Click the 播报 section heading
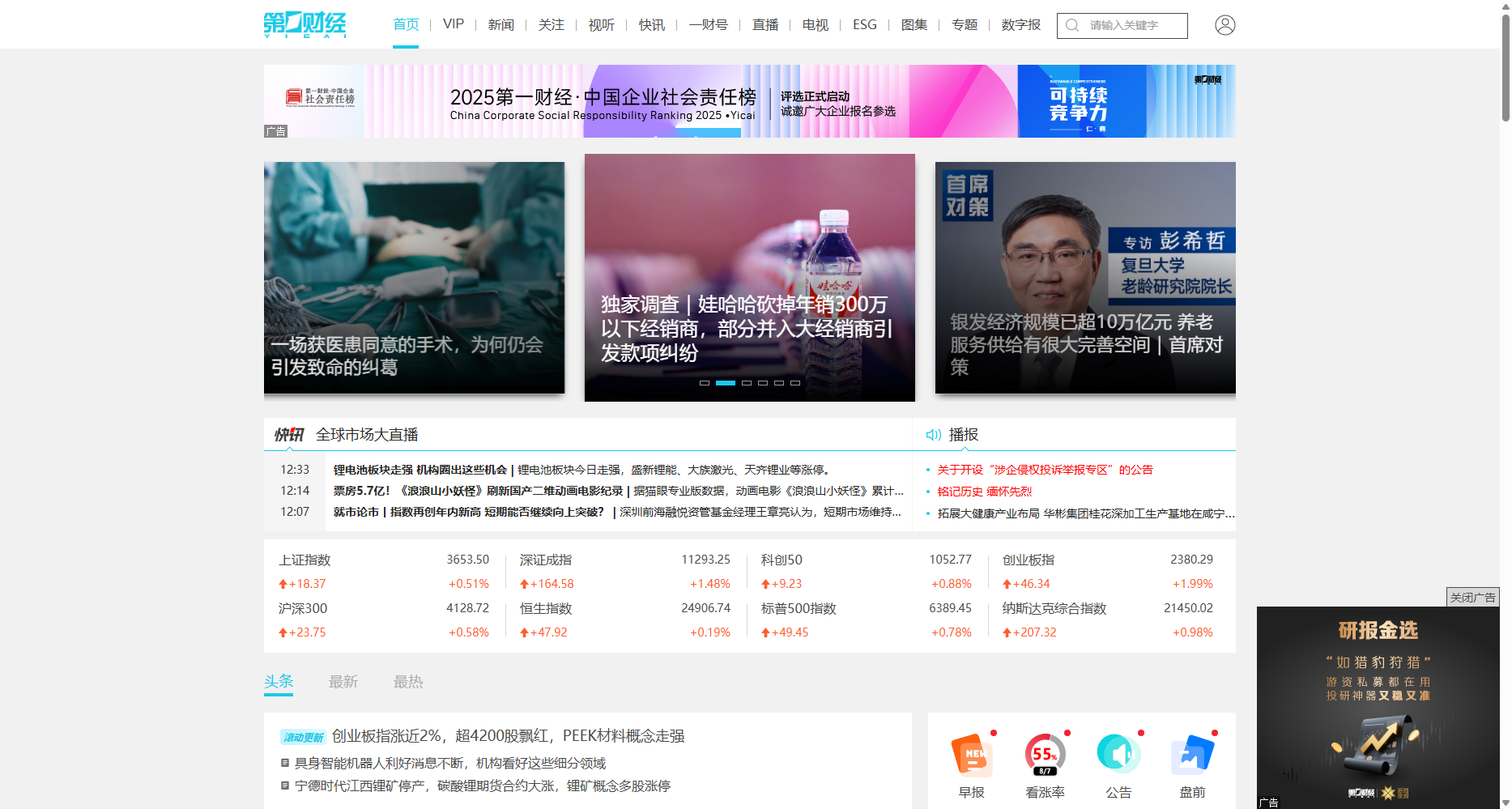This screenshot has width=1512, height=809. tap(964, 435)
